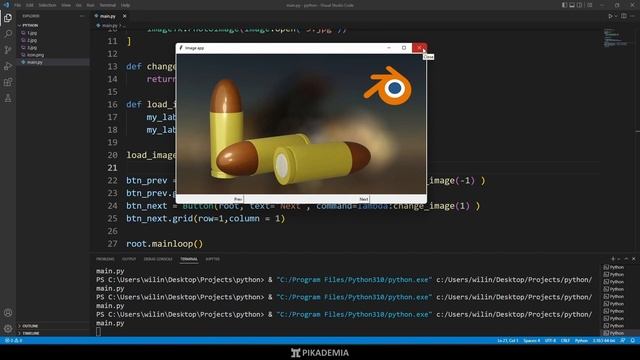This screenshot has width=640, height=360.
Task: Switch to the Output panel tab
Action: click(129, 259)
